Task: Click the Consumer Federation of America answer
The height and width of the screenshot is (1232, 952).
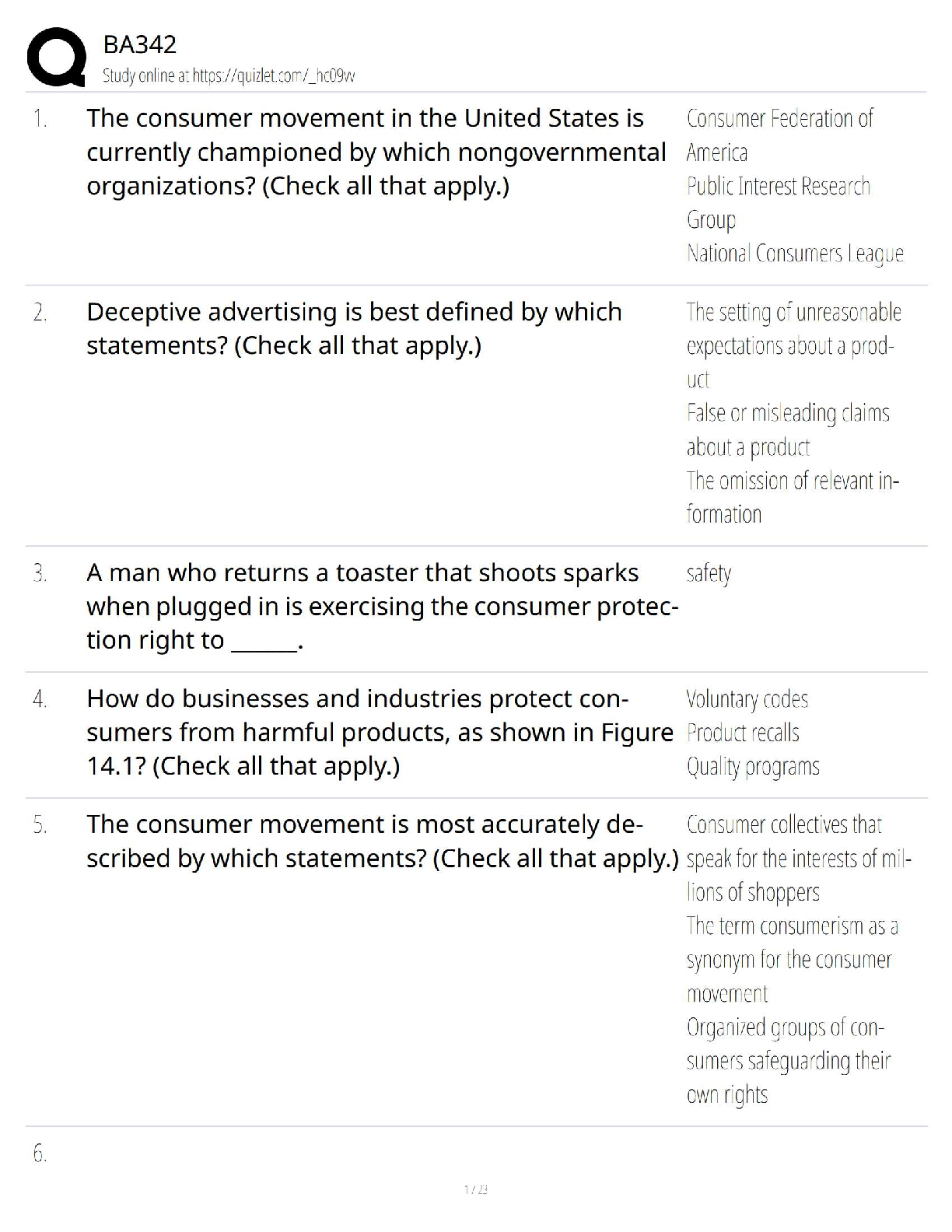Action: coord(779,135)
